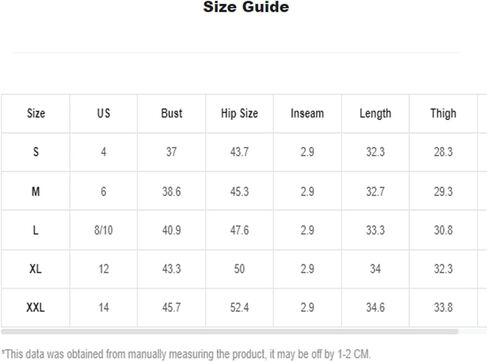488x362 pixels.
Task: Click the 8/10 US size cell
Action: [103, 230]
